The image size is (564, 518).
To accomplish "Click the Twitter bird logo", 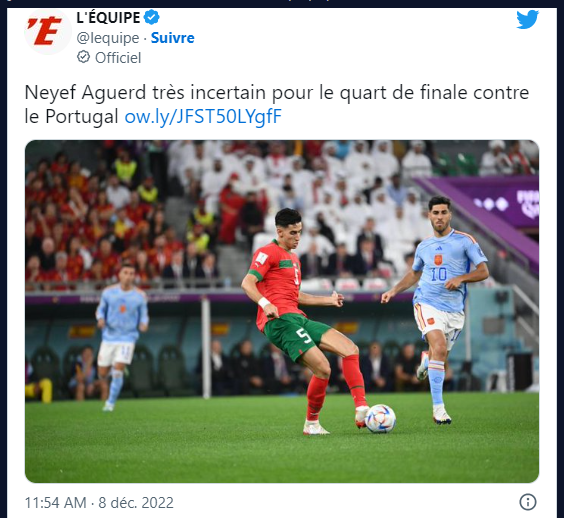I will pyautogui.click(x=527, y=19).
